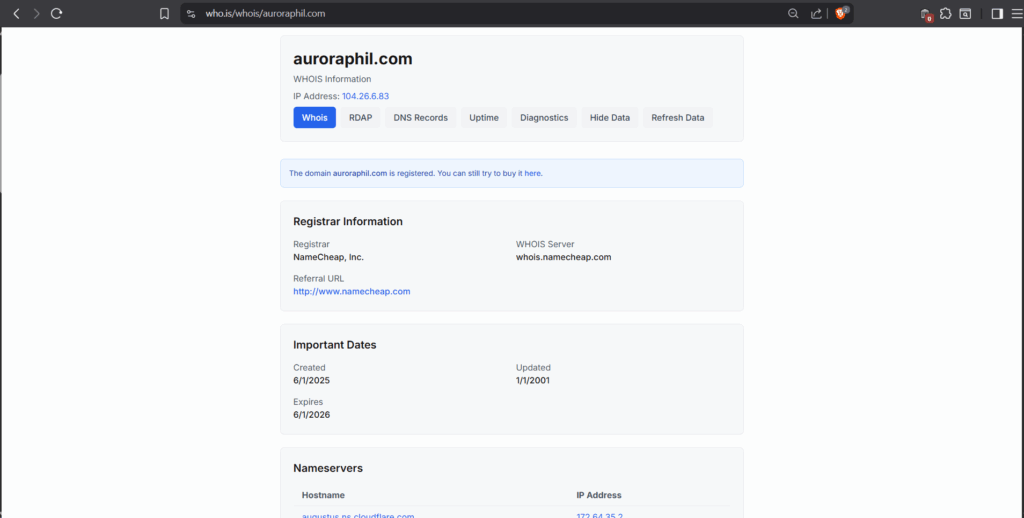Reload the current page
This screenshot has width=1024, height=518.
pos(57,13)
